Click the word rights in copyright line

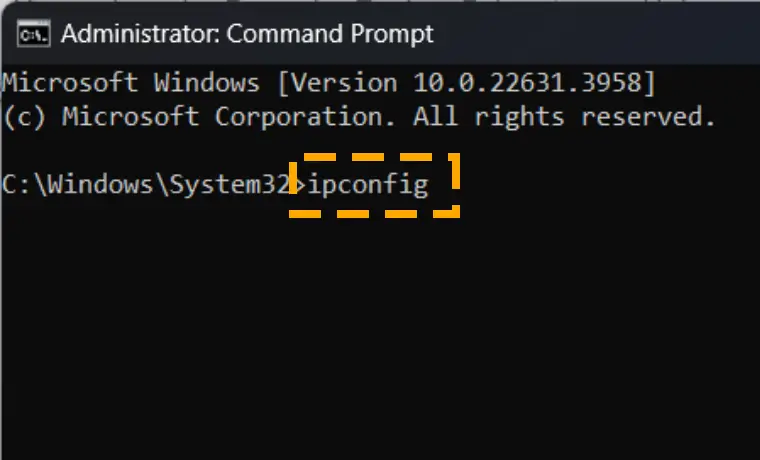pos(519,118)
